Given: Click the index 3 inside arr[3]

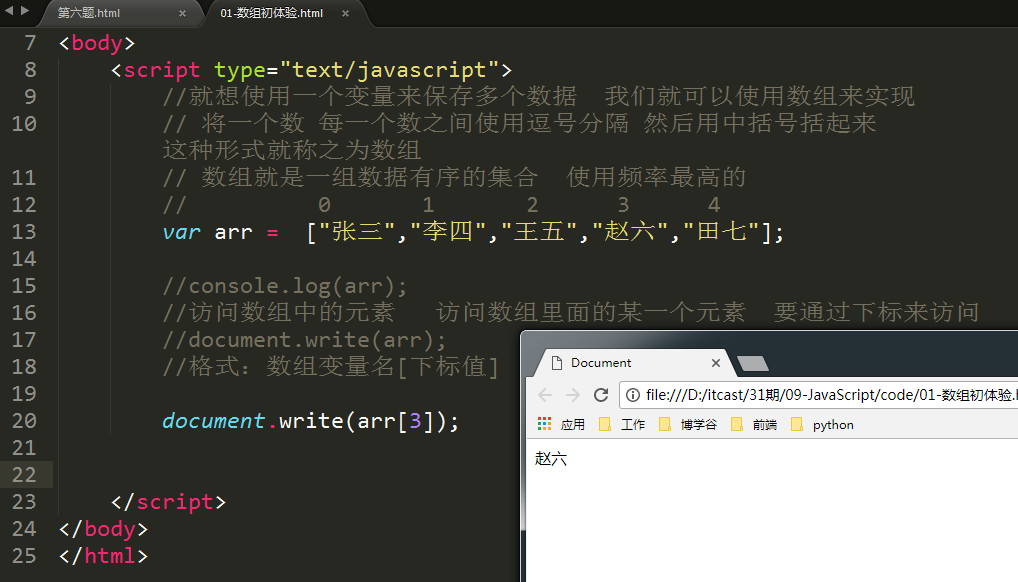Looking at the screenshot, I should pos(415,421).
